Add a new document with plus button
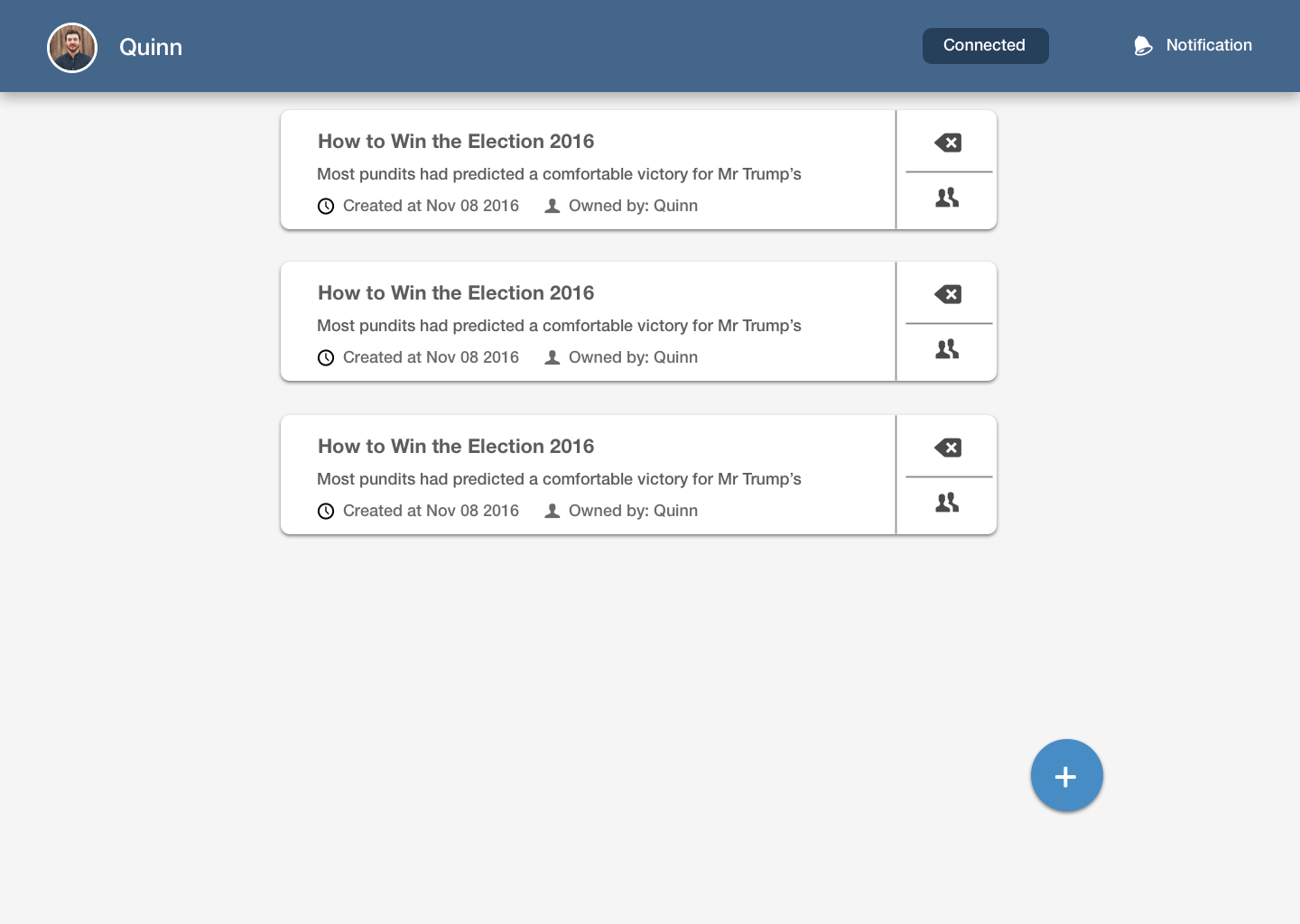Screen dimensions: 1300x924 pyautogui.click(x=1067, y=776)
